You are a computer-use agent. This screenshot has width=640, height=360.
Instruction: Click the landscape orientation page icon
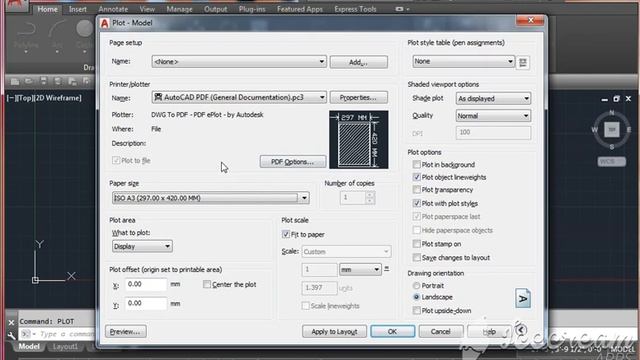click(523, 299)
